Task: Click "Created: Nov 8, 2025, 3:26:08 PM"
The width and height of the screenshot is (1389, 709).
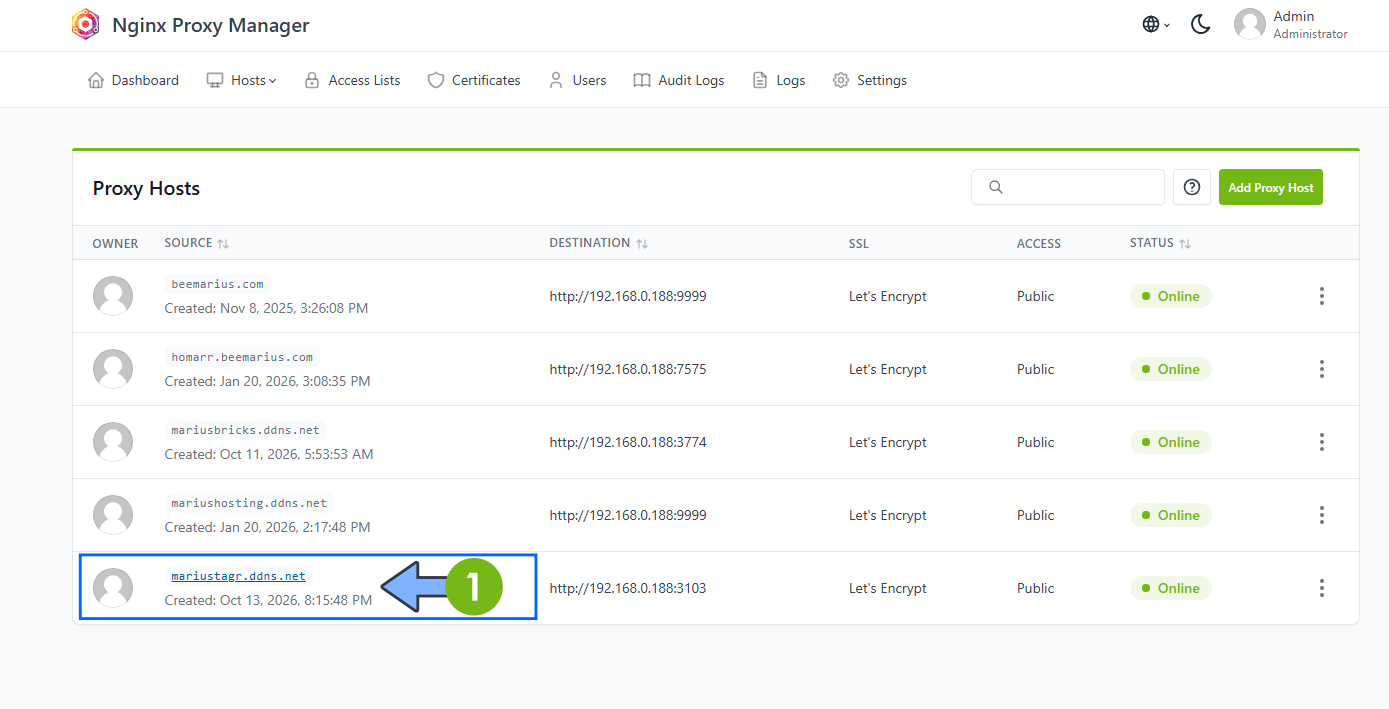Action: coord(266,308)
